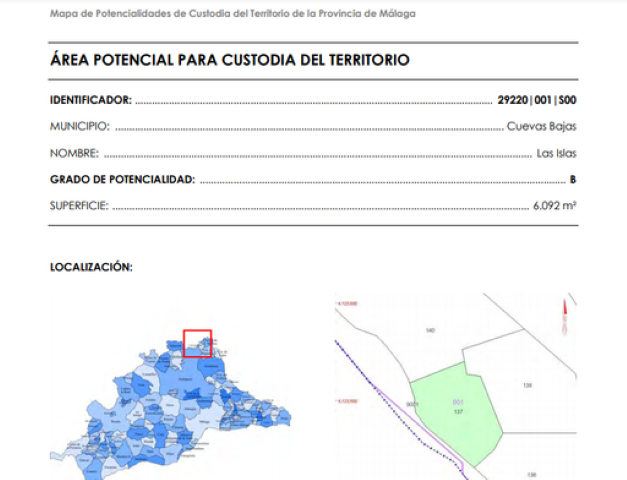
Task: Click the MUNICIPIO label
Action: (x=80, y=127)
